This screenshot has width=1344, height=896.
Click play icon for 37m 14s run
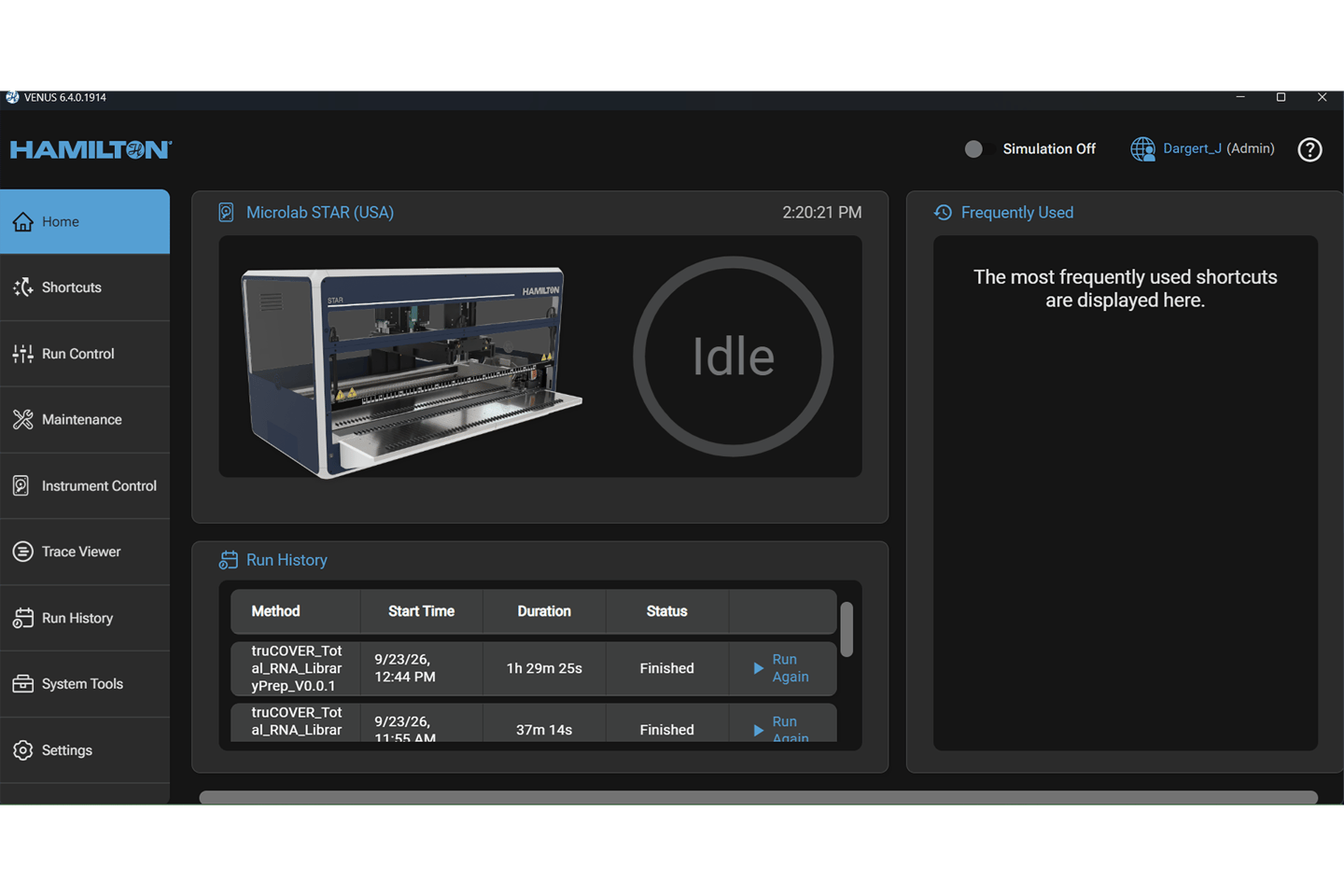pos(758,731)
